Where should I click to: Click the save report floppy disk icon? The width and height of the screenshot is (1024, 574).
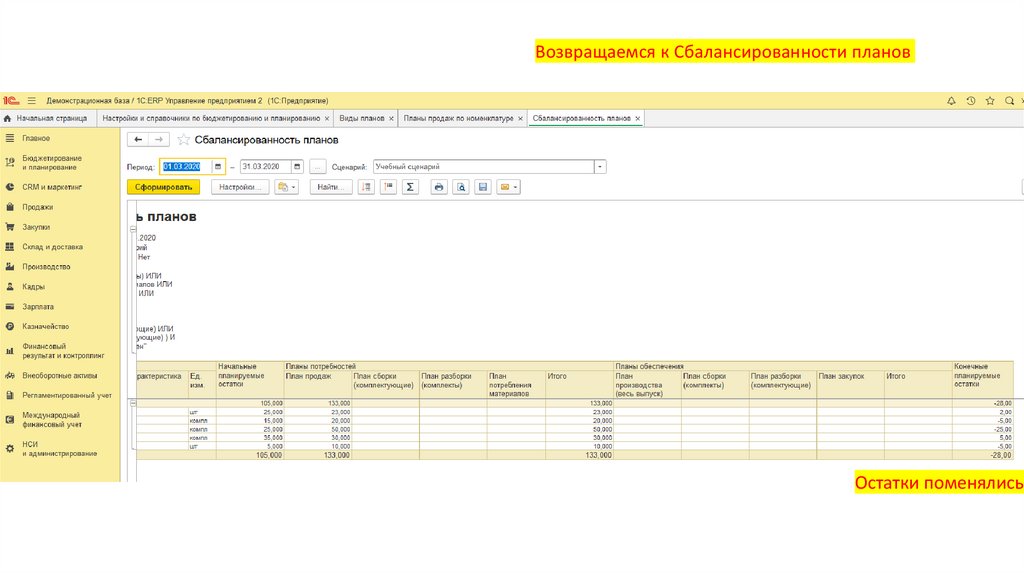tap(483, 187)
